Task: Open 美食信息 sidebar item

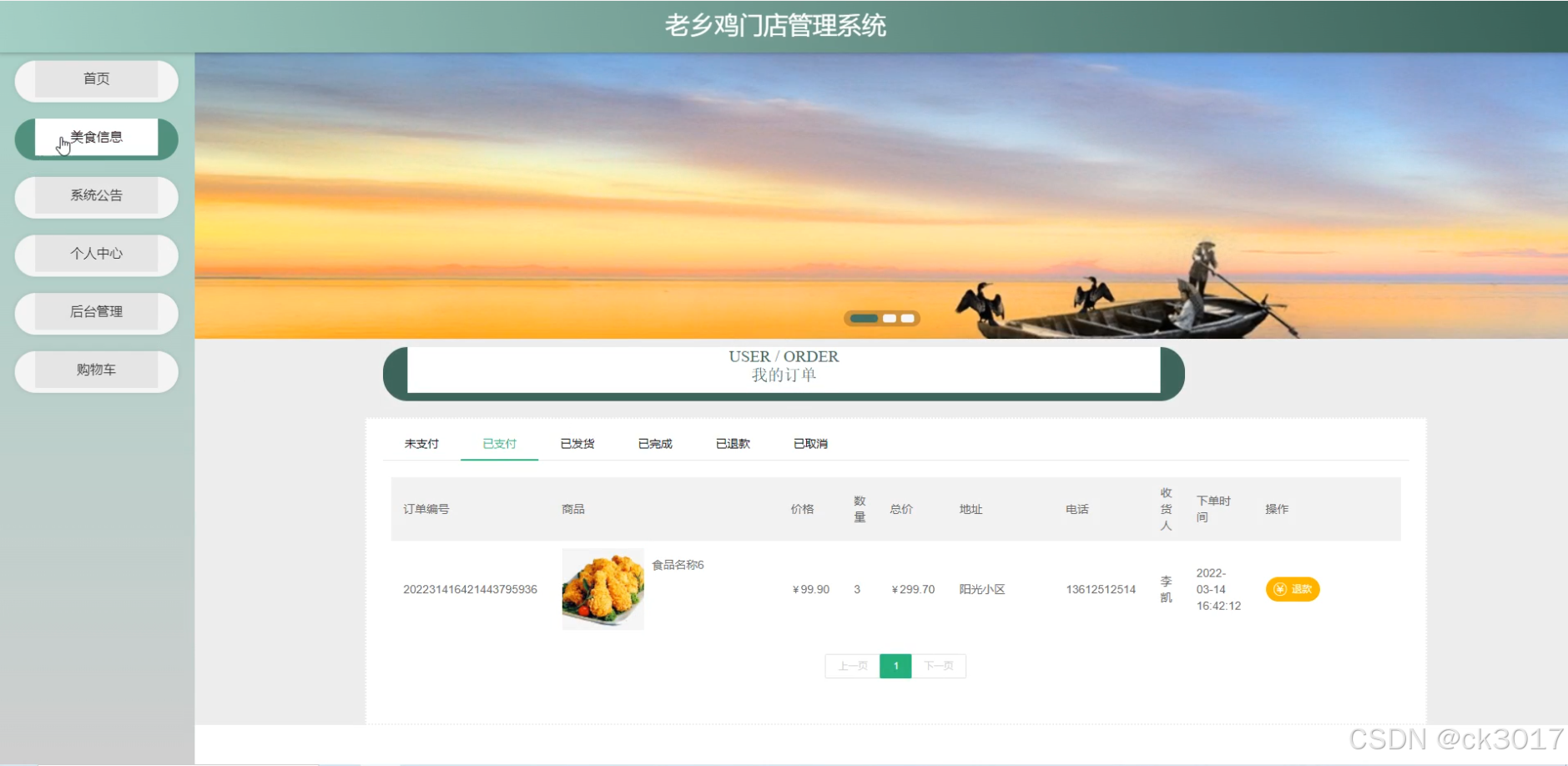Action: (96, 138)
